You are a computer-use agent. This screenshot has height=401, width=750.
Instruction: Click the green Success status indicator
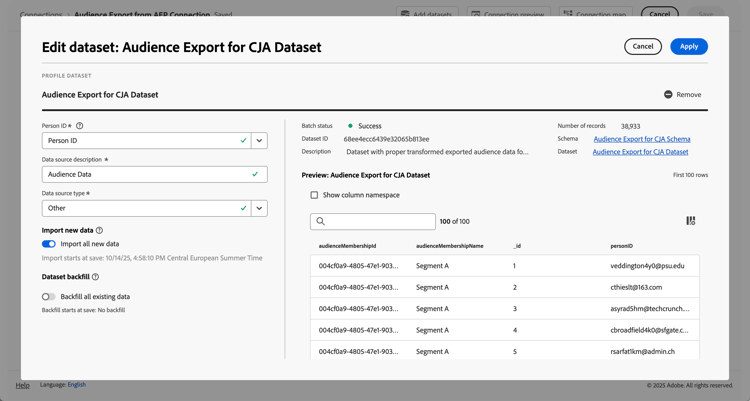click(350, 126)
